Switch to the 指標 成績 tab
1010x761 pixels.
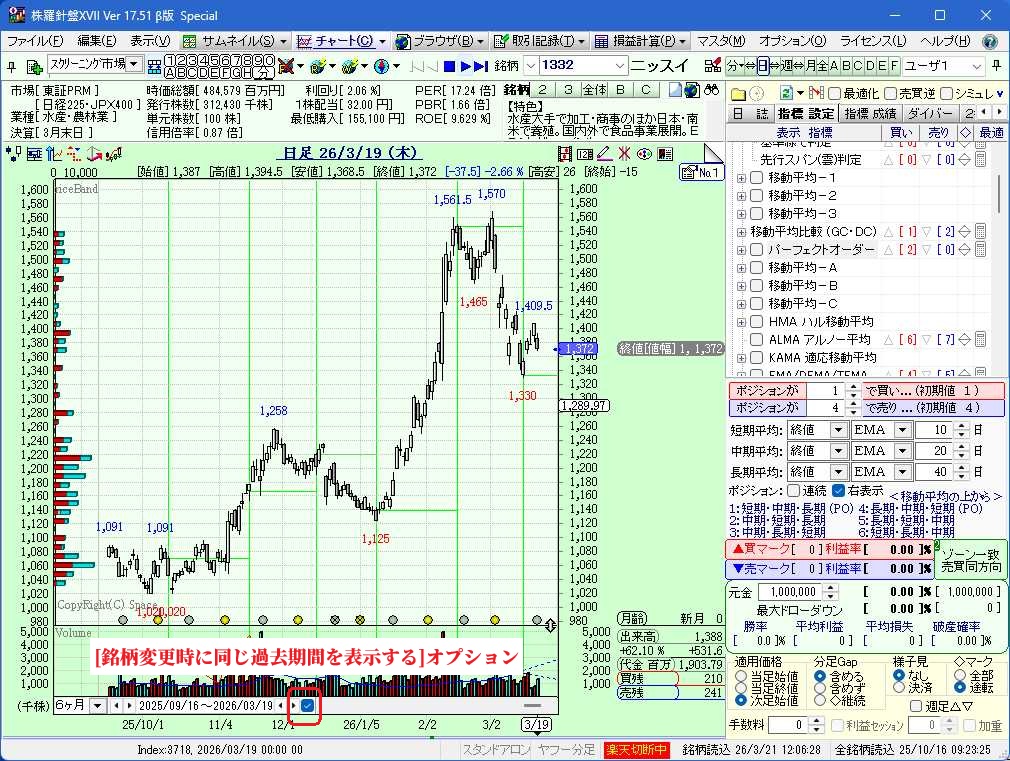click(x=870, y=113)
